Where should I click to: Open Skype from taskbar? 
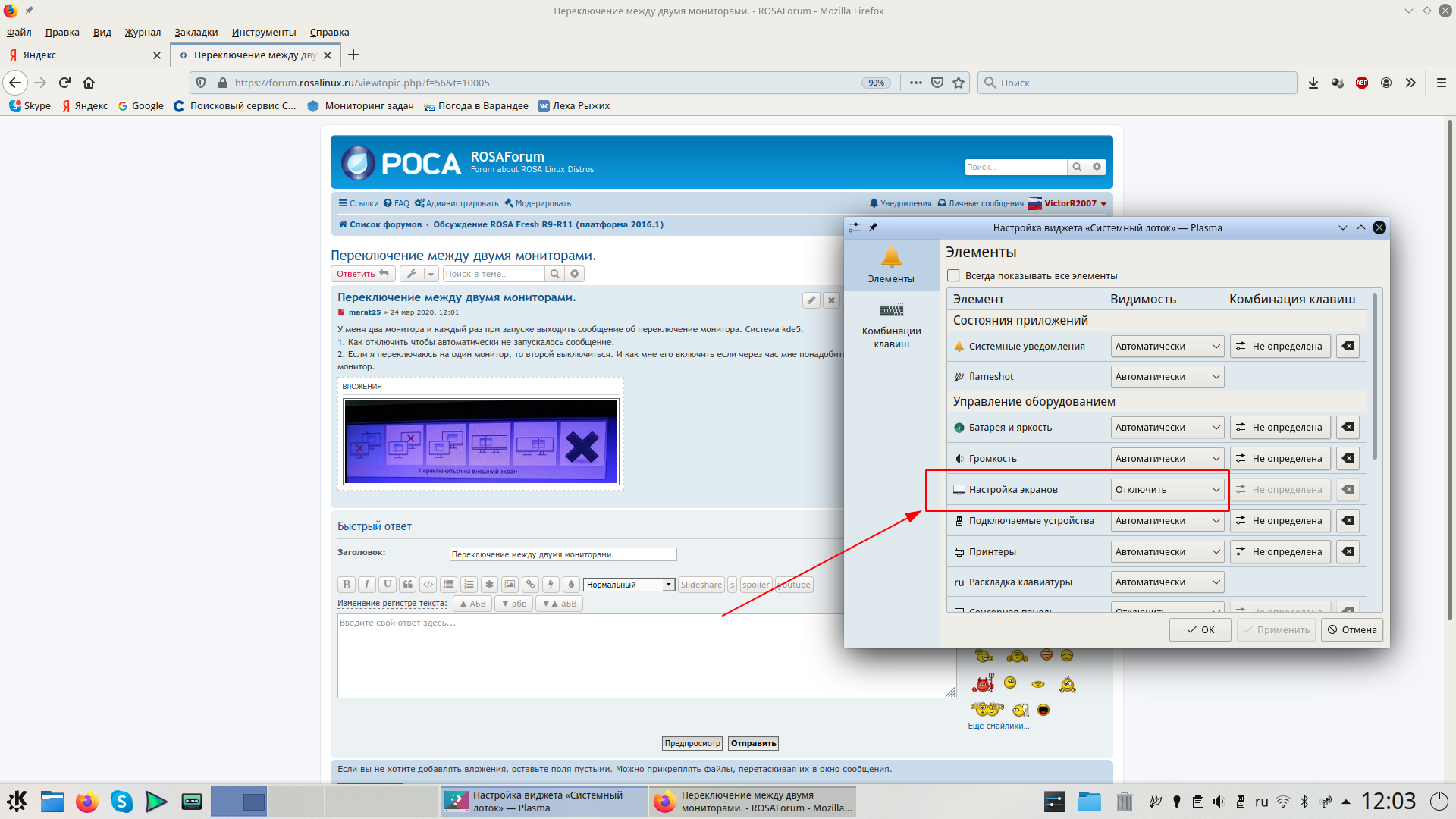point(121,802)
